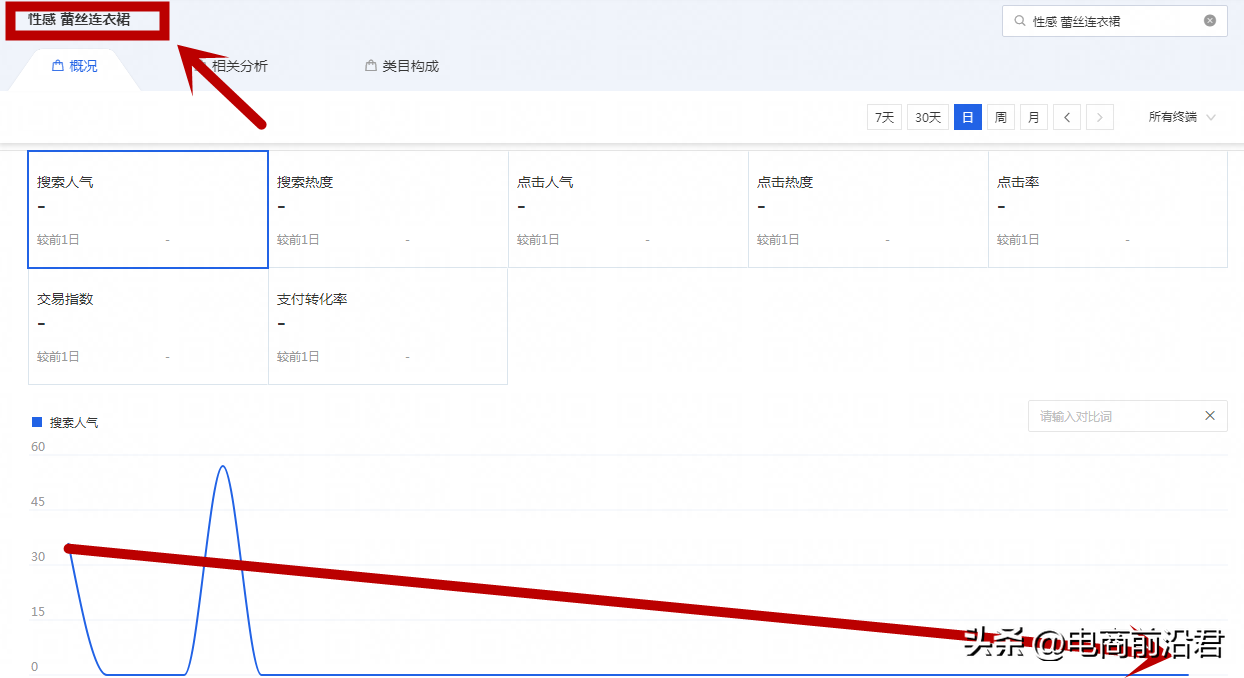
Task: Clear the compare-word input with the X icon
Action: pos(1210,416)
